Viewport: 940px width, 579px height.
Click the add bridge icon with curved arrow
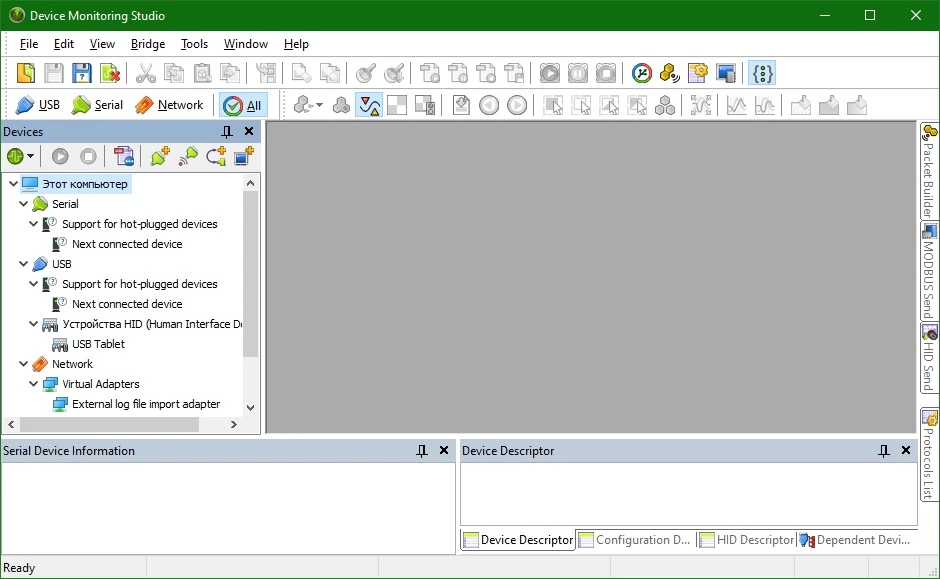tap(216, 156)
